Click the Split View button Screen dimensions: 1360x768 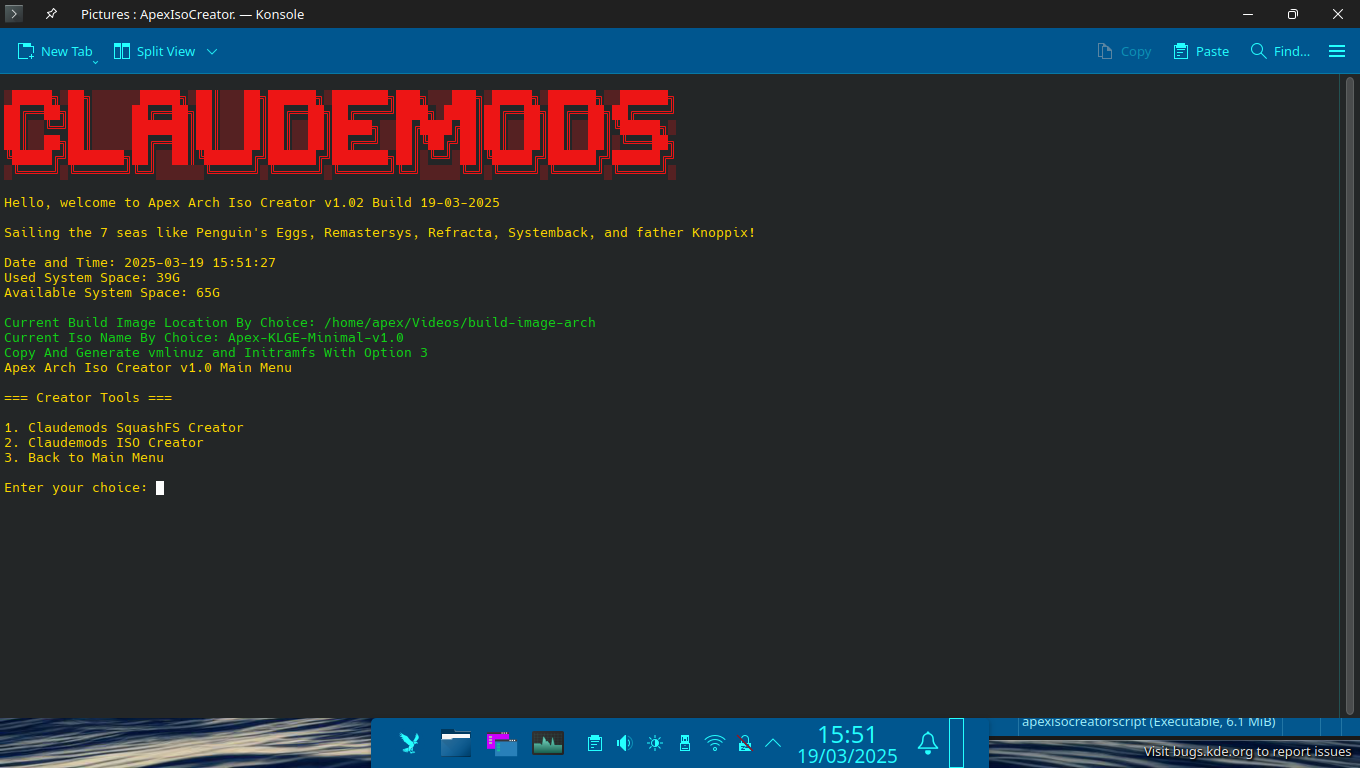pyautogui.click(x=154, y=51)
